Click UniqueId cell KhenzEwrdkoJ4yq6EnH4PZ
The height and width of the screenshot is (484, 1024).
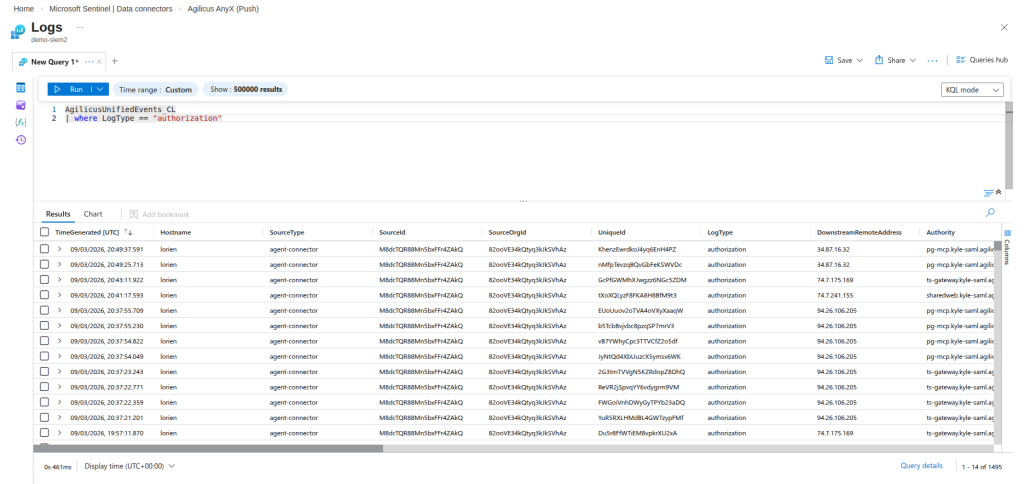coord(637,250)
